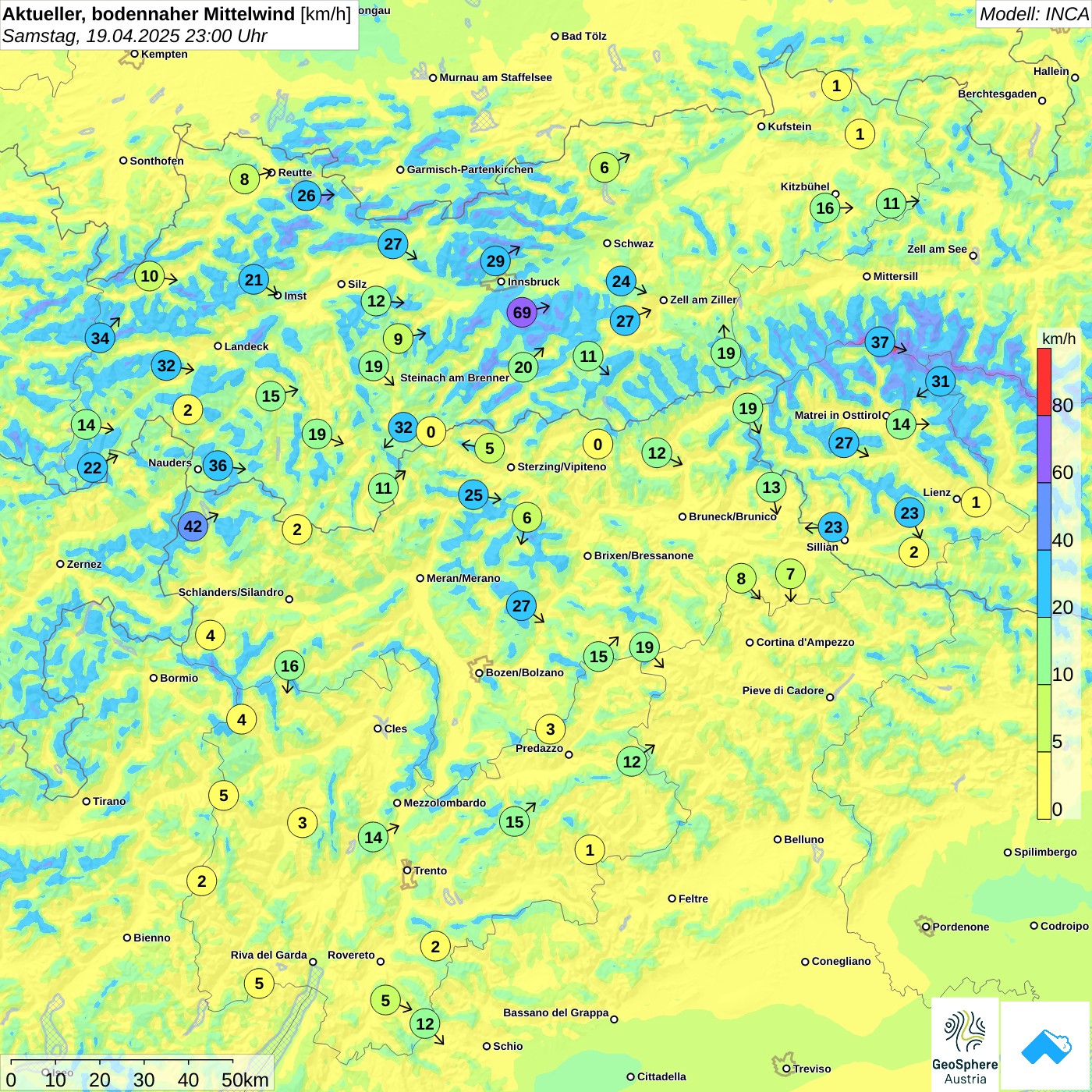
Task: Click the Zell am See label
Action: (x=937, y=249)
